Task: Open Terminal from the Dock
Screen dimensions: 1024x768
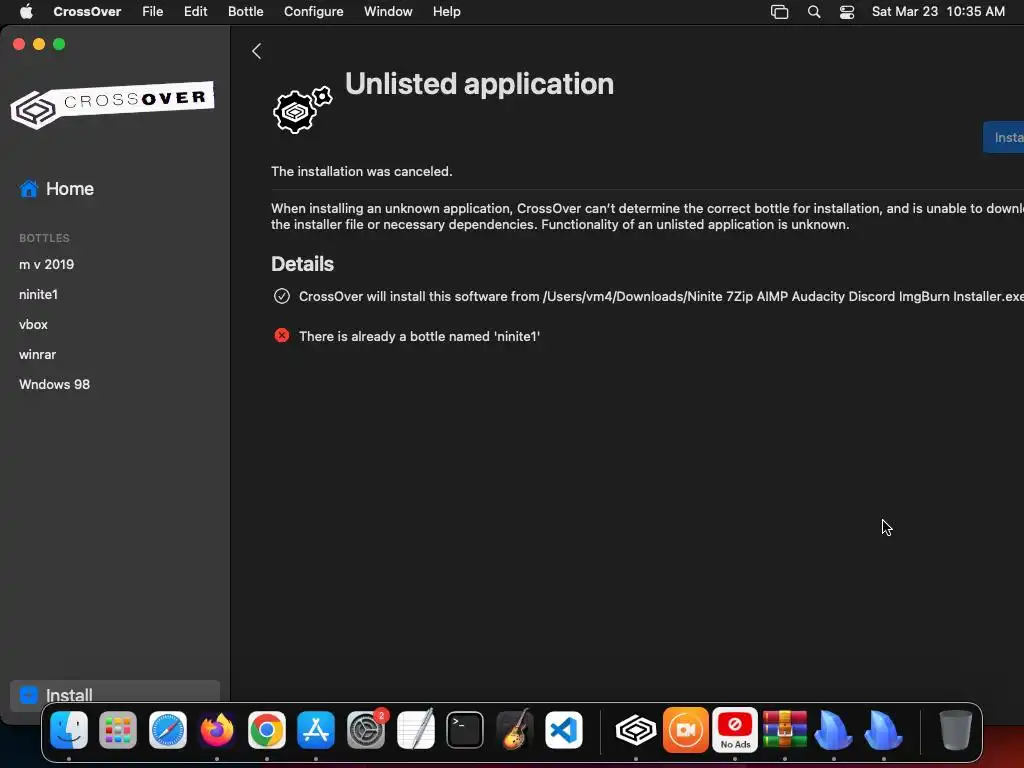Action: click(x=465, y=729)
